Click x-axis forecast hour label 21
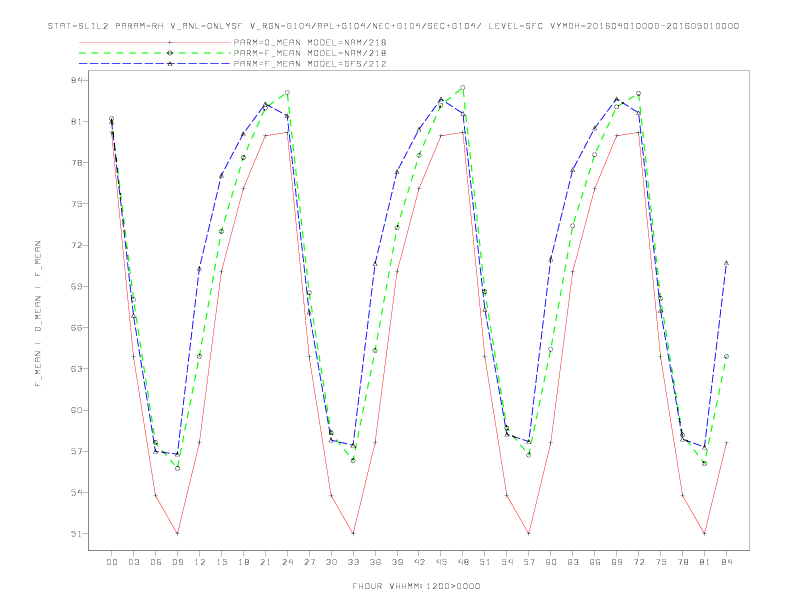Screen dimensions: 792x612 coord(265,562)
